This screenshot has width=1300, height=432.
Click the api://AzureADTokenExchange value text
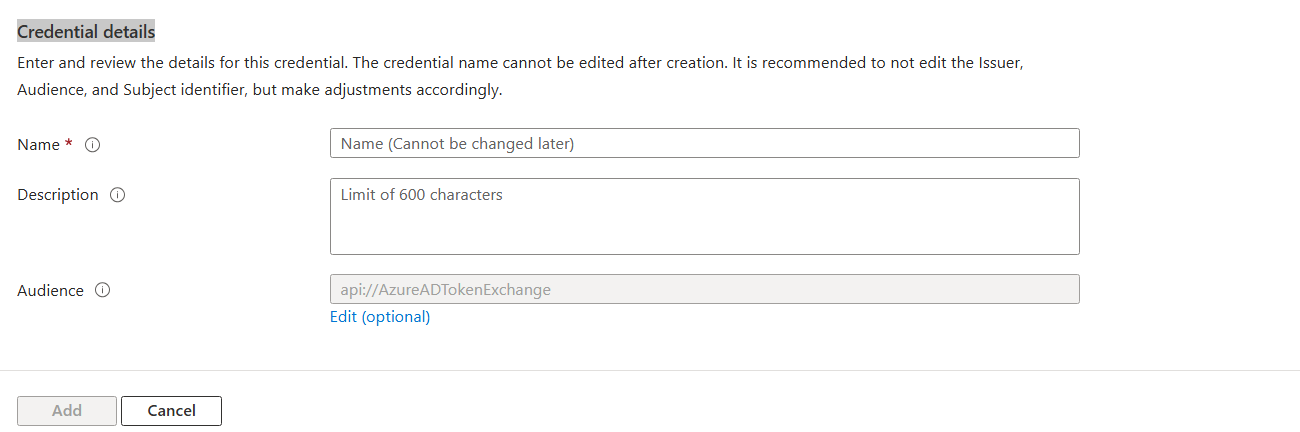(446, 290)
